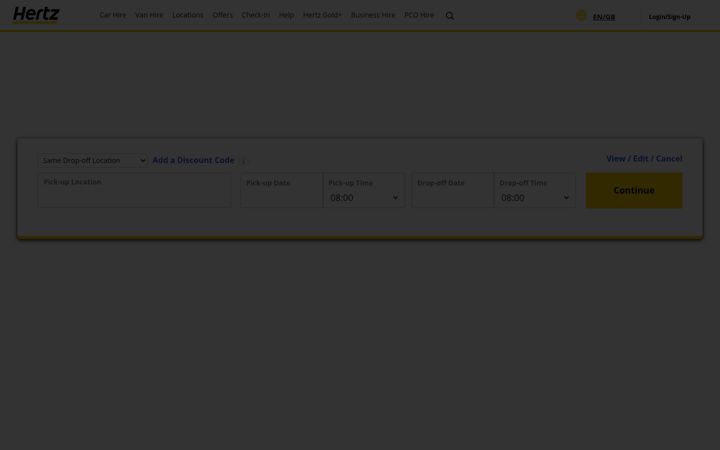The image size is (720, 450).
Task: Open the Van Hire menu
Action: (149, 15)
